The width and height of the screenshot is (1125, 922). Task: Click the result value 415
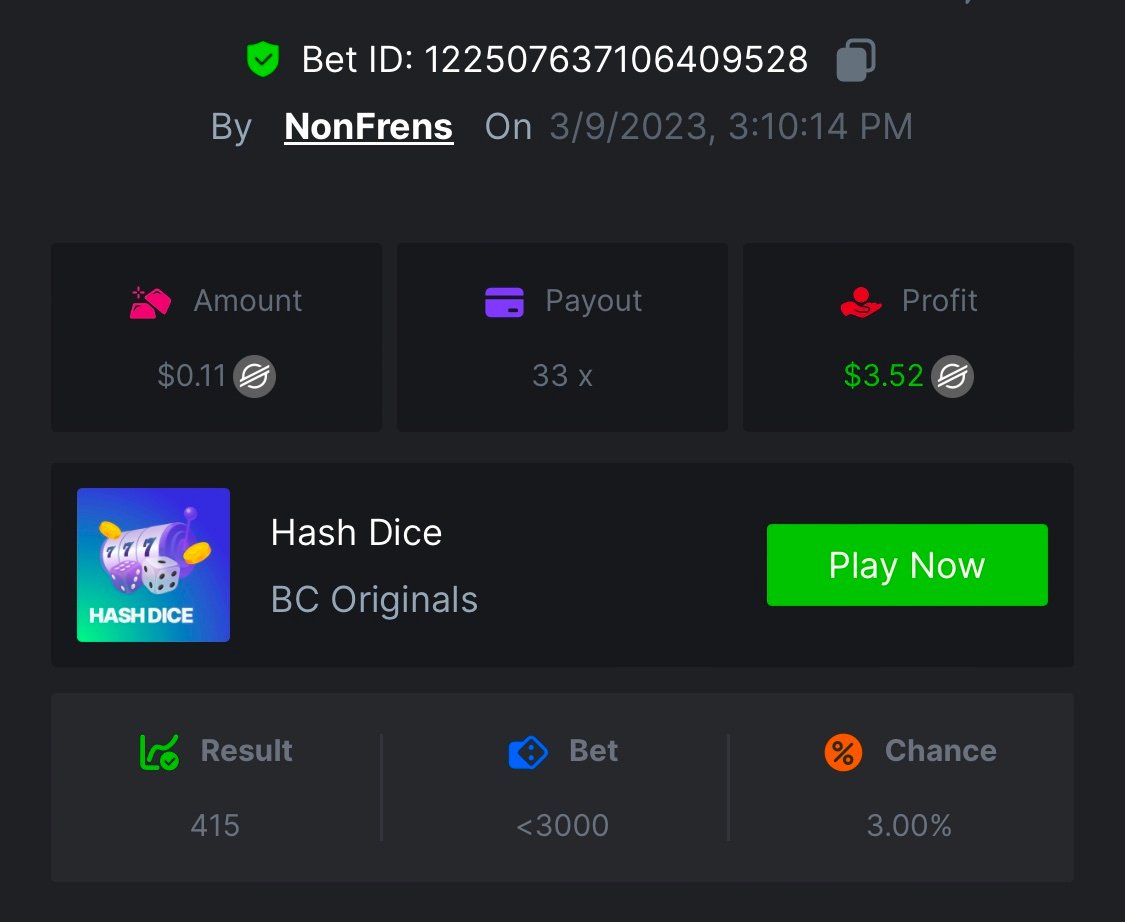tap(215, 826)
